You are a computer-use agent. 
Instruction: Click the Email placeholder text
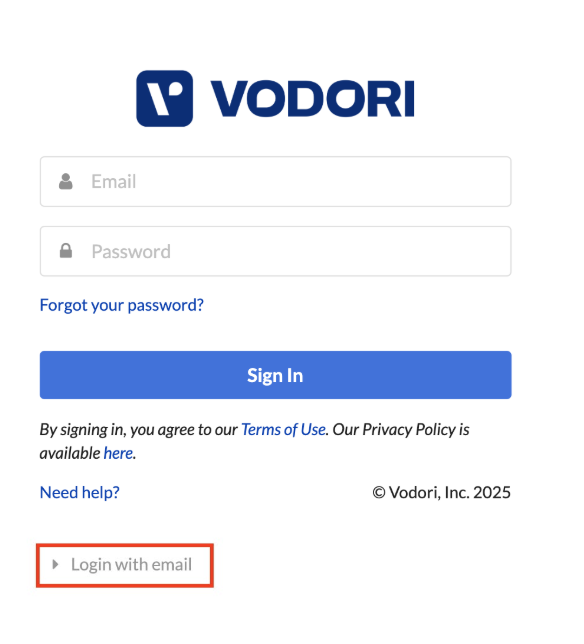[x=113, y=182]
